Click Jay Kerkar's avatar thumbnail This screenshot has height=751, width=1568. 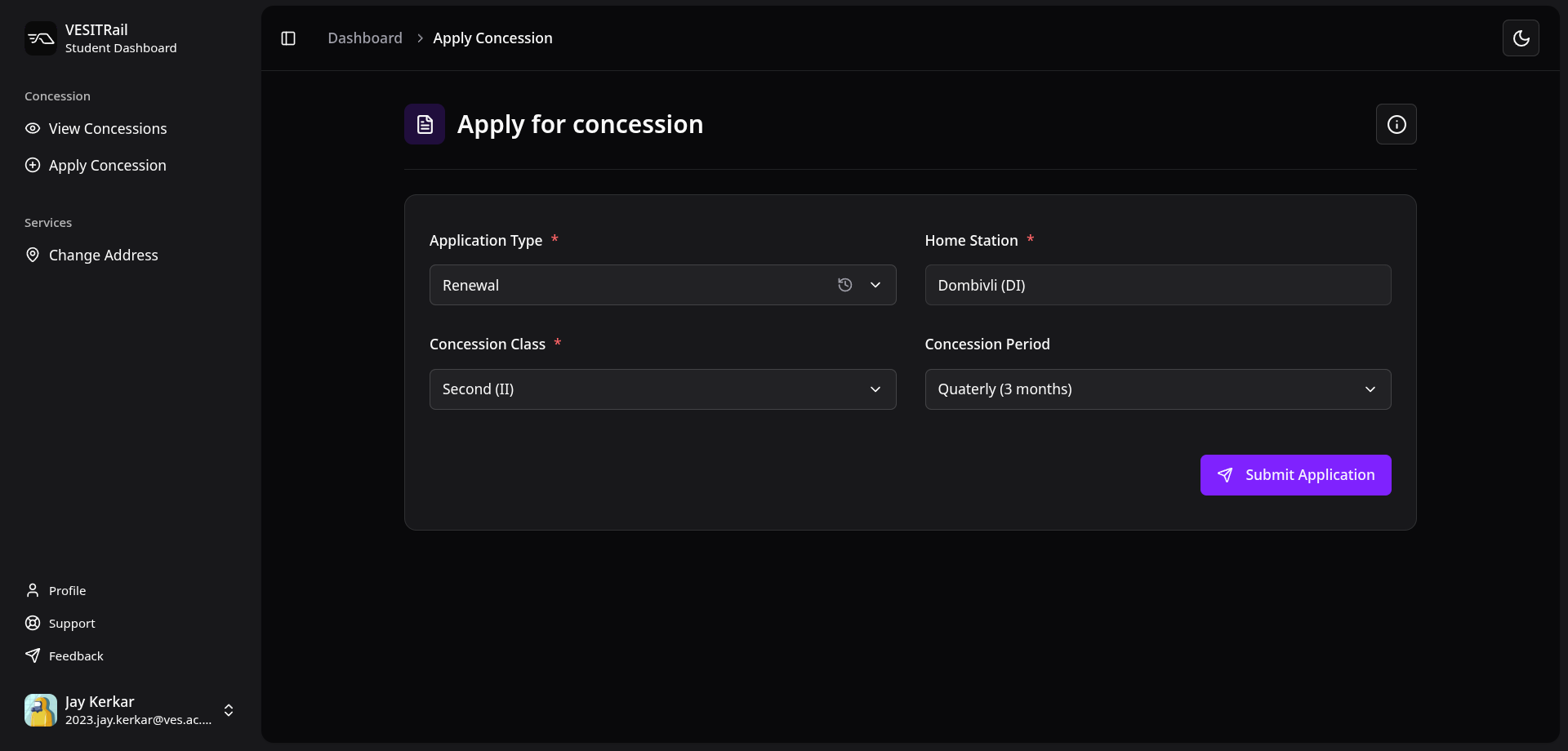pos(40,710)
